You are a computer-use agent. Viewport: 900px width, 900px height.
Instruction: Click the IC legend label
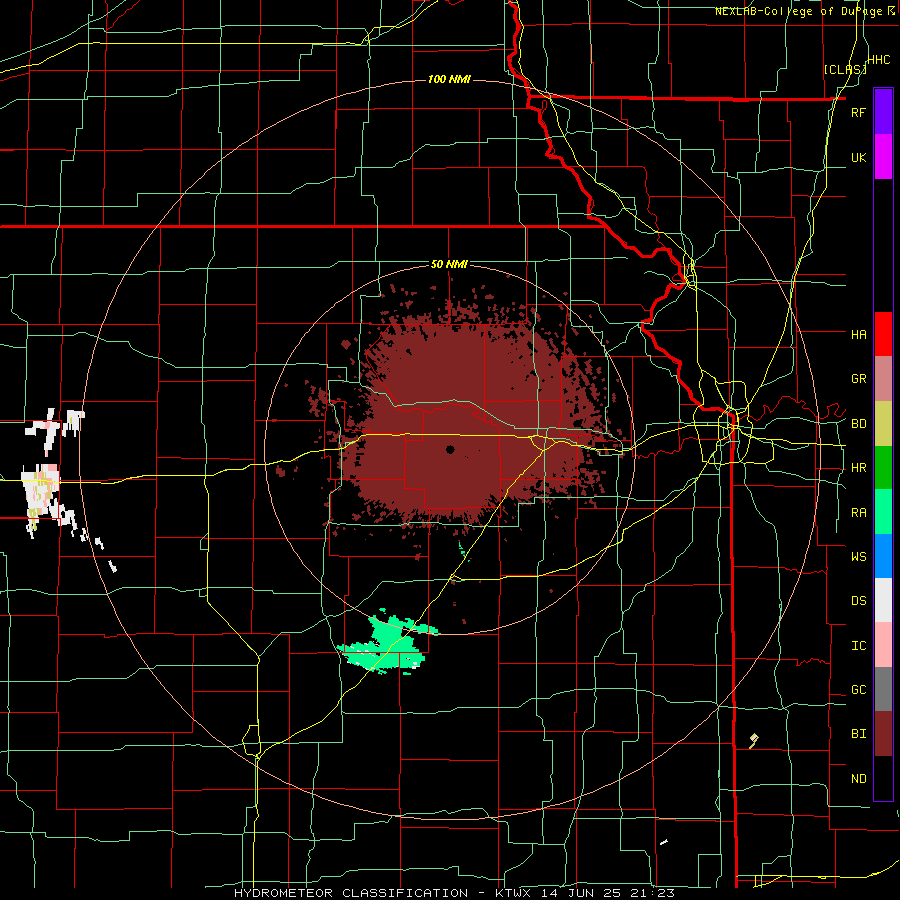[x=858, y=645]
